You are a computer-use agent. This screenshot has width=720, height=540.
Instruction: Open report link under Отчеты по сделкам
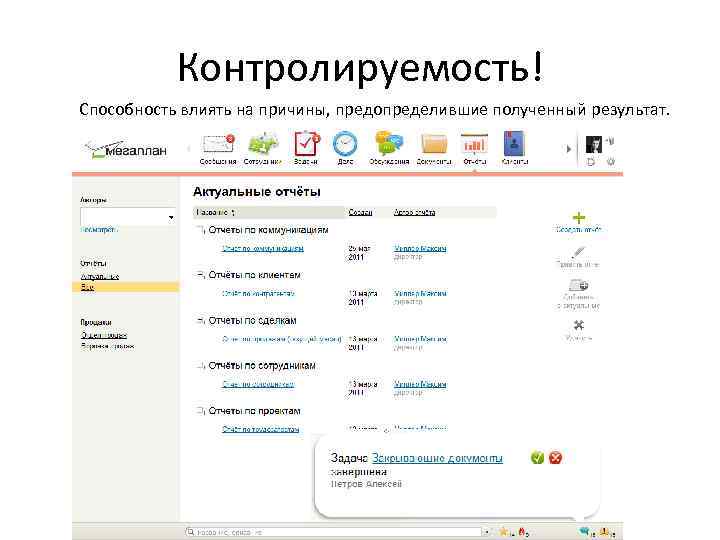tap(282, 339)
